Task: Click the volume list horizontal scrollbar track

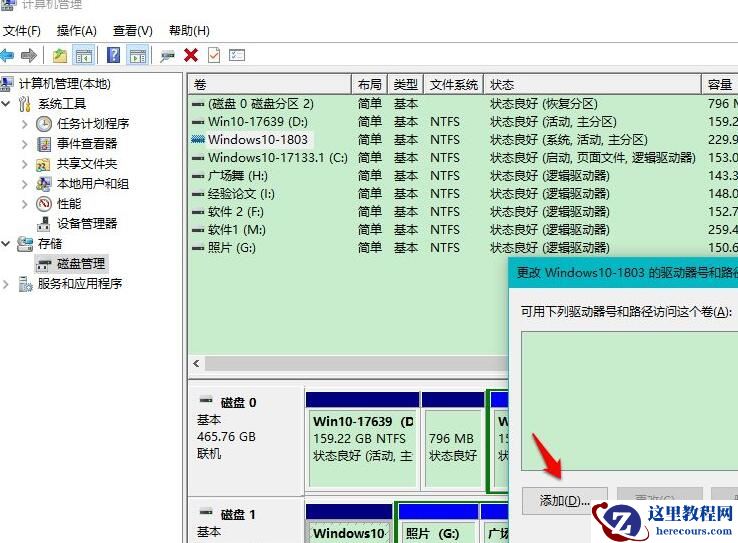Action: tap(356, 364)
